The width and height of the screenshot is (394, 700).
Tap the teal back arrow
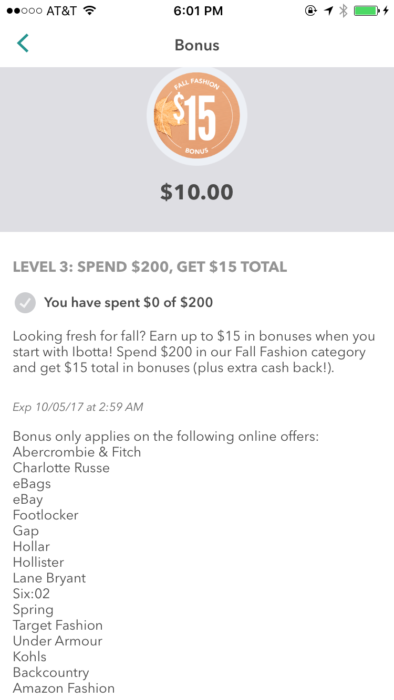[23, 43]
